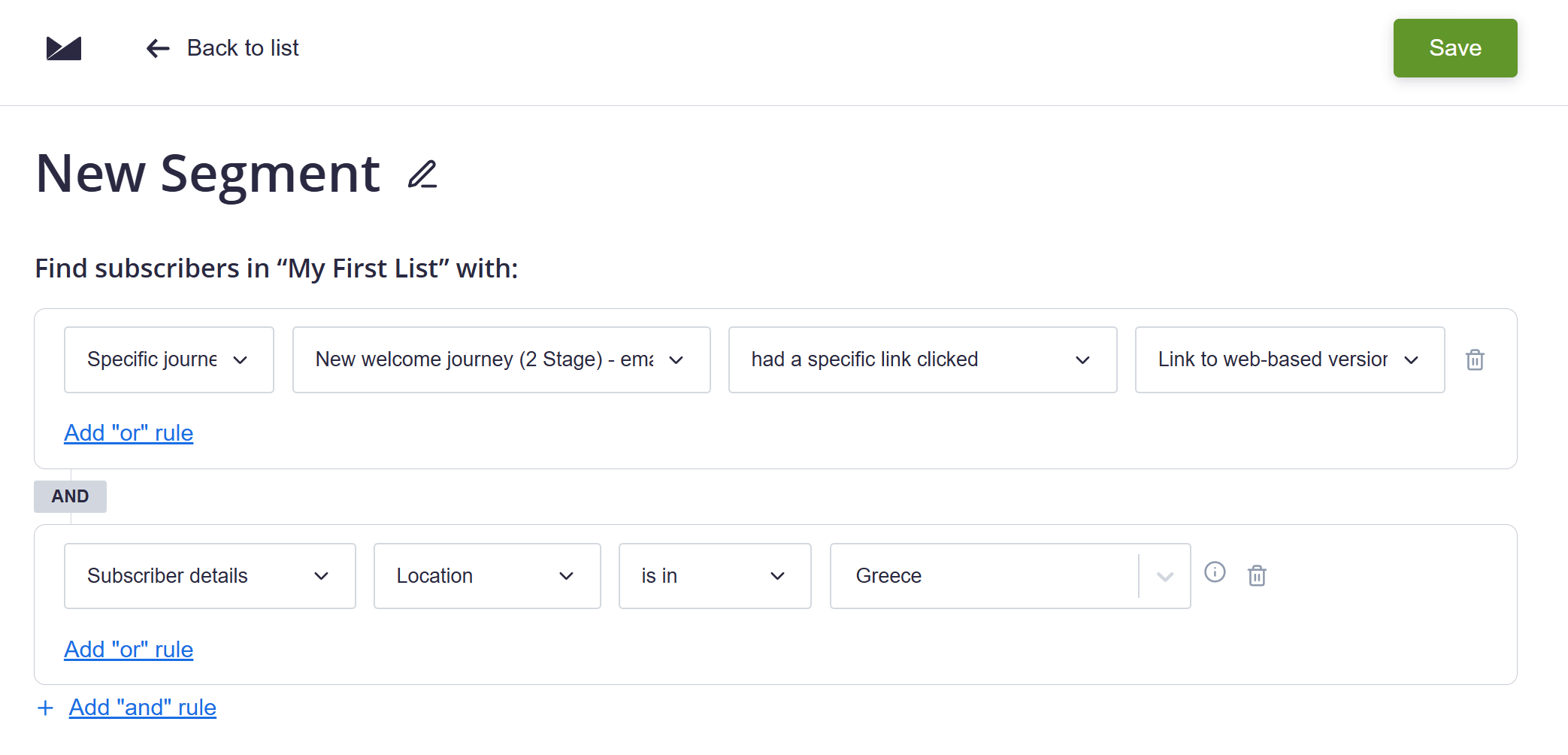1568x755 pixels.
Task: Open the Subscriber details dropdown
Action: tap(209, 576)
